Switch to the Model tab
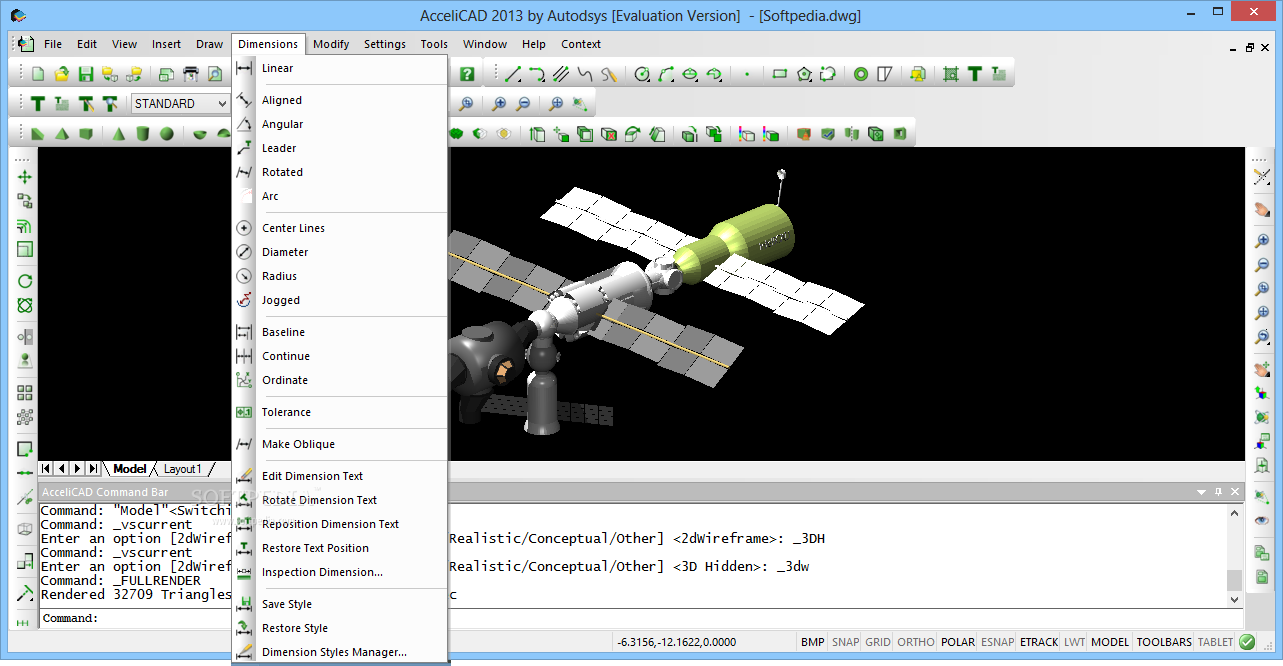 click(x=130, y=469)
